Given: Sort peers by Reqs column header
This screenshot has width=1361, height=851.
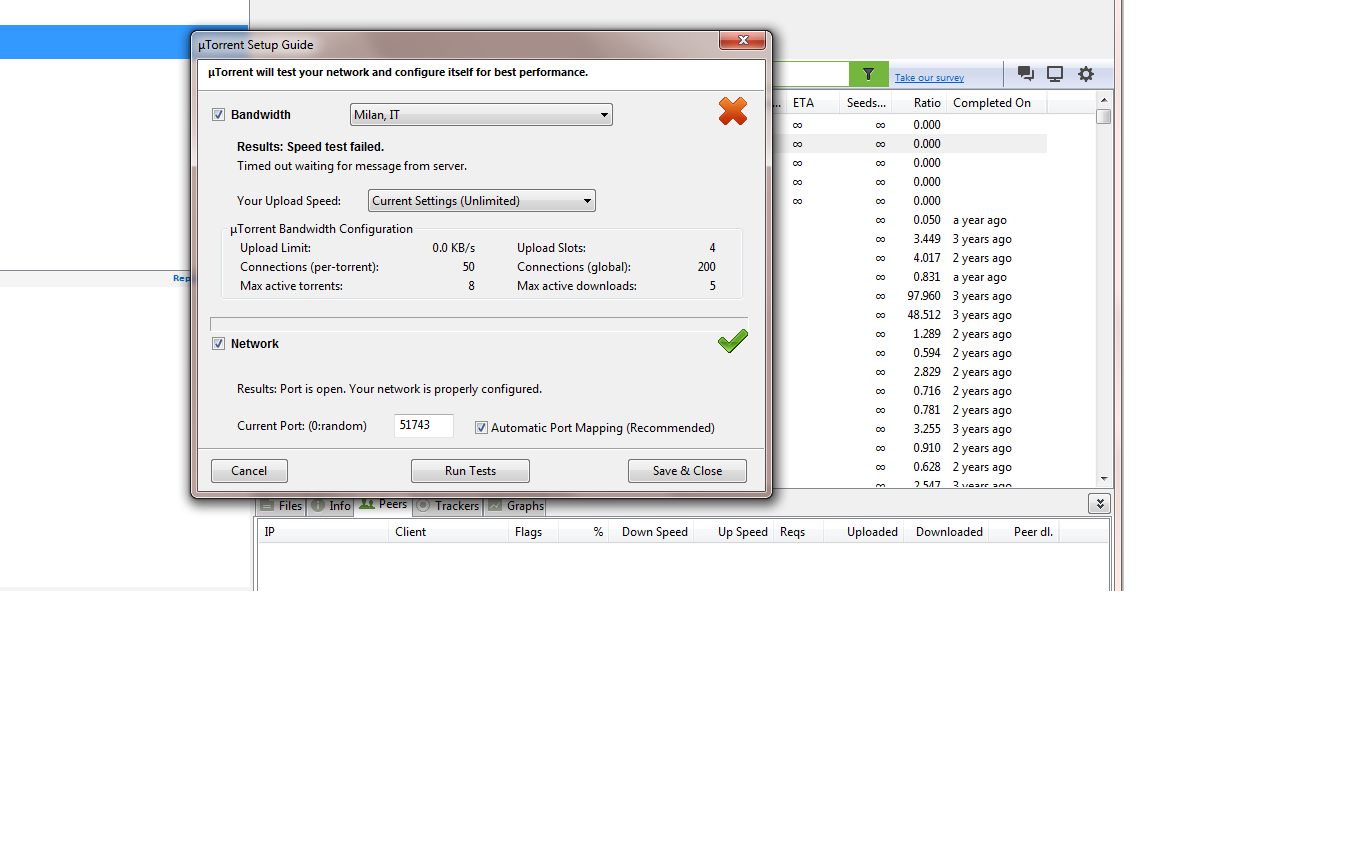Looking at the screenshot, I should click(x=798, y=532).
